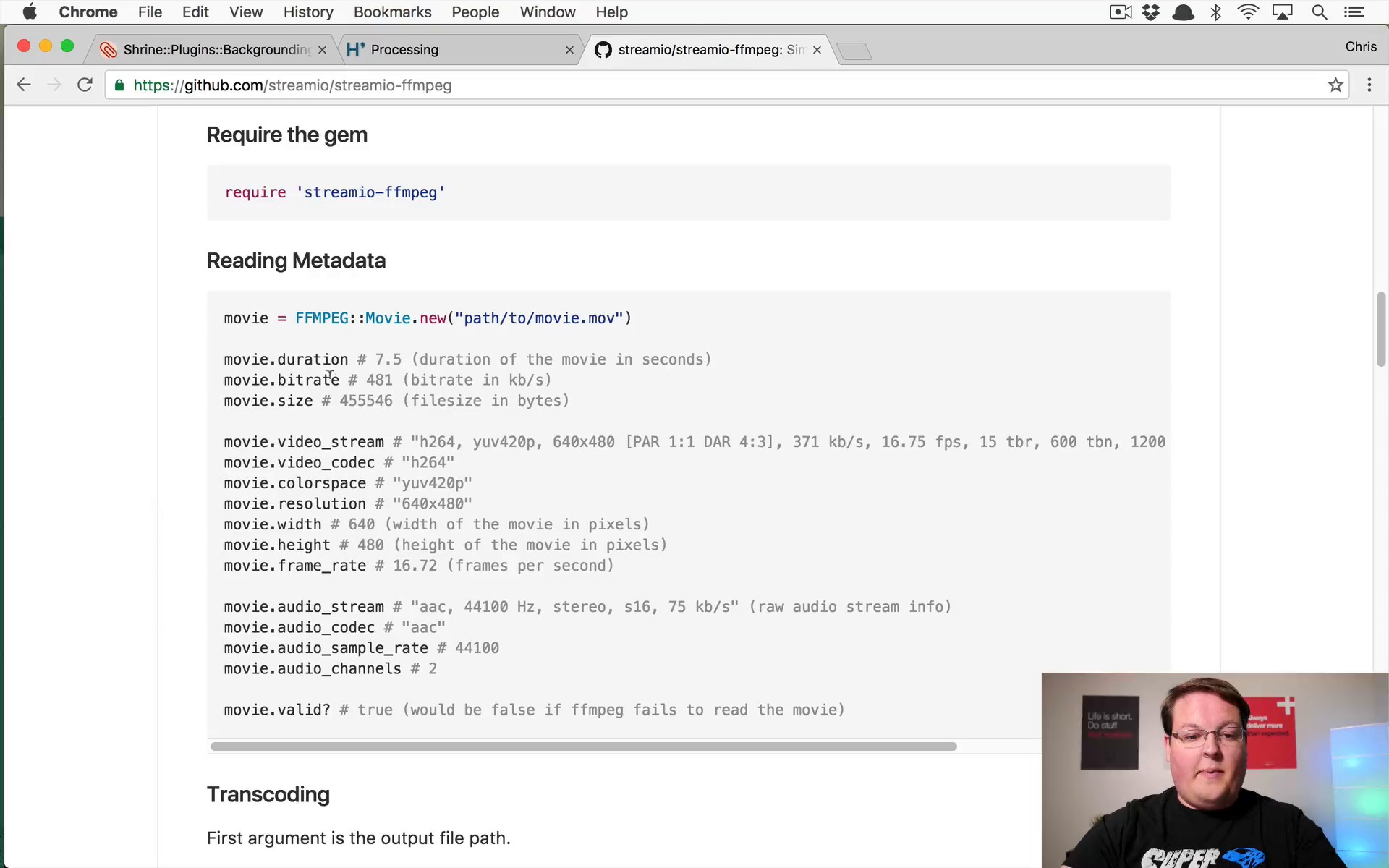Click the Transcoding section header link
This screenshot has height=868, width=1389.
268,793
